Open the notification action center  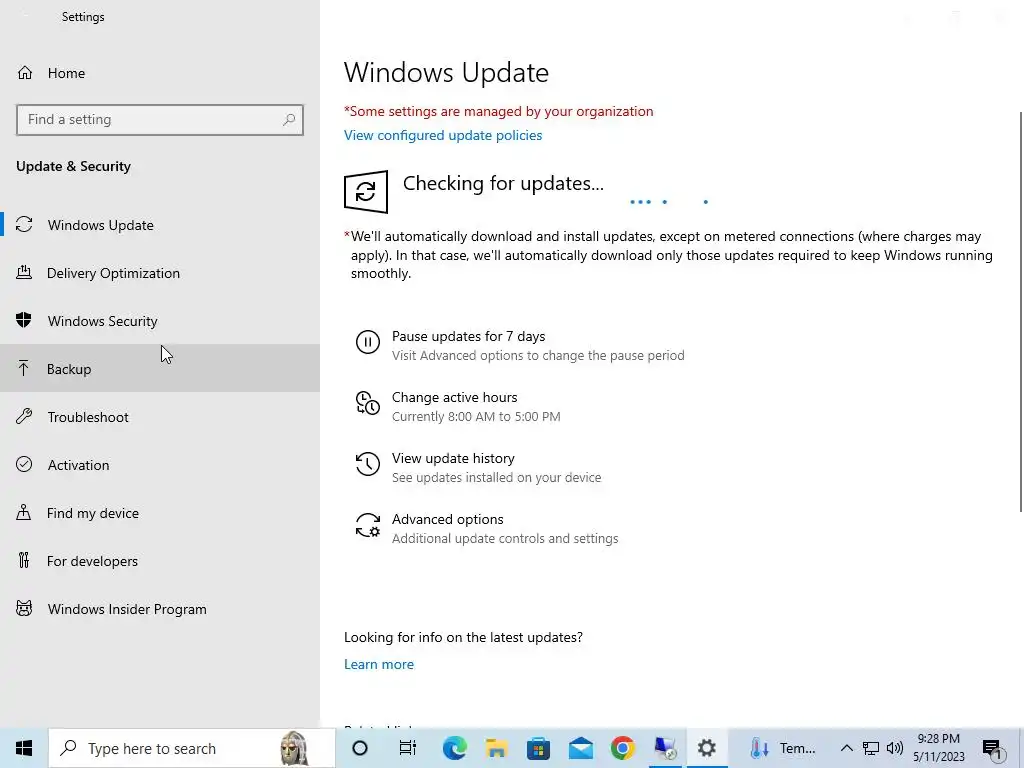pos(993,748)
